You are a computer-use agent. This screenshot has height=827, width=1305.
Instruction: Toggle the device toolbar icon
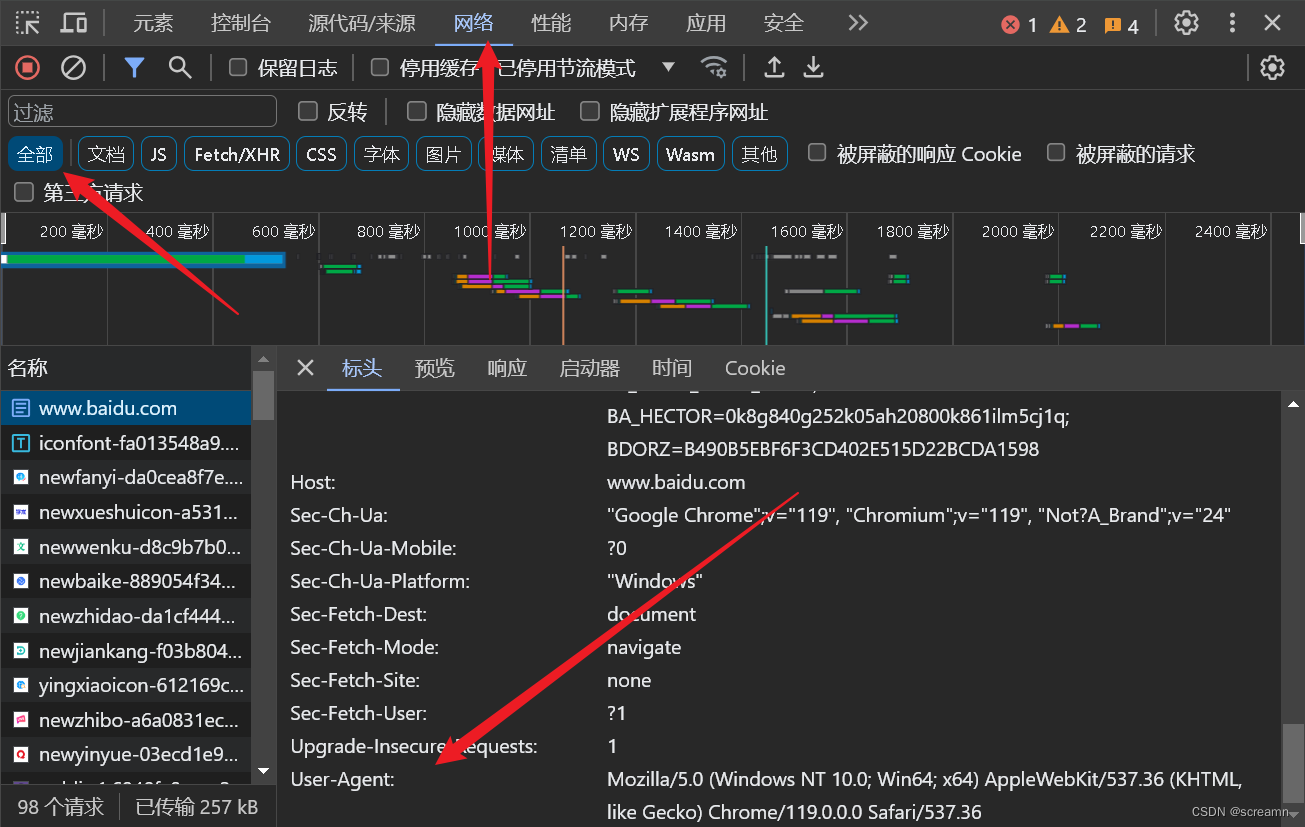(x=73, y=22)
